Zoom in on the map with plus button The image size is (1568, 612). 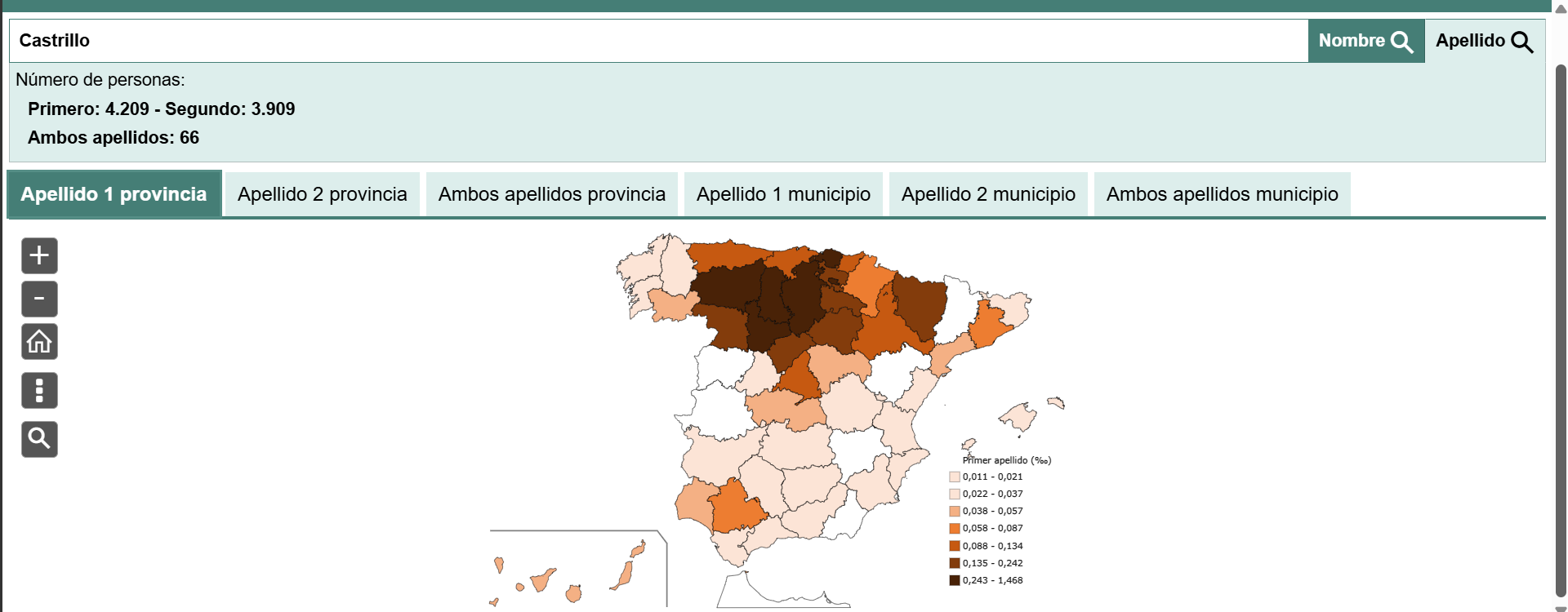[x=39, y=255]
